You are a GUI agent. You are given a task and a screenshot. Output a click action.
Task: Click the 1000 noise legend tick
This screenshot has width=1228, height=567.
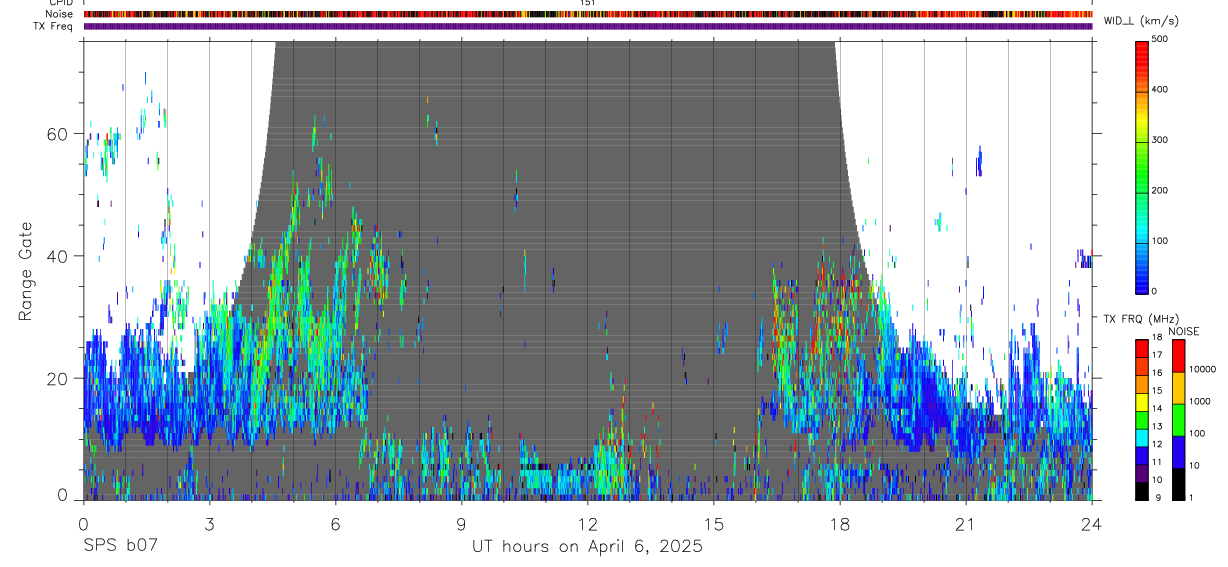coord(1200,401)
